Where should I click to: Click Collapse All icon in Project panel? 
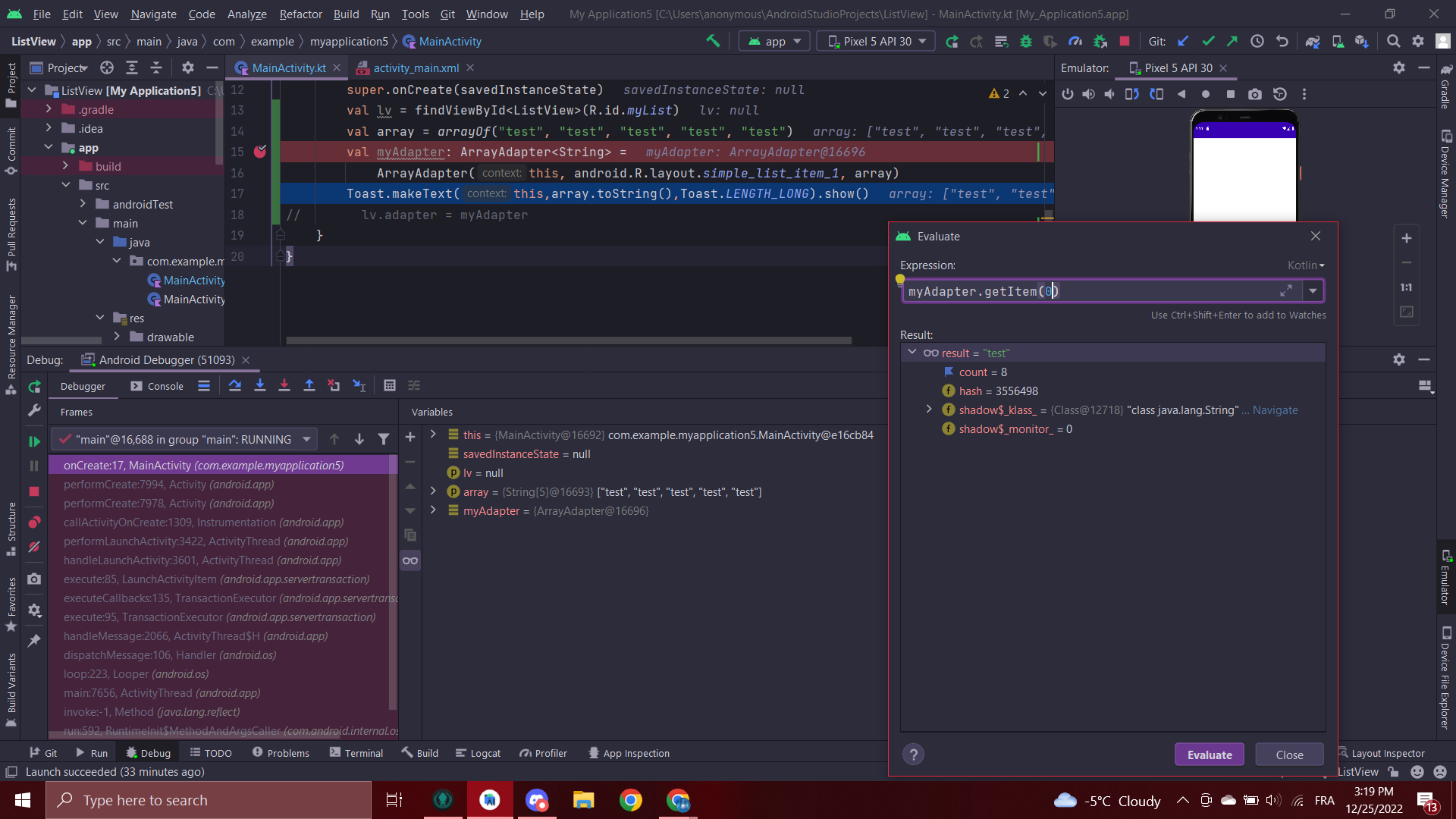click(156, 67)
